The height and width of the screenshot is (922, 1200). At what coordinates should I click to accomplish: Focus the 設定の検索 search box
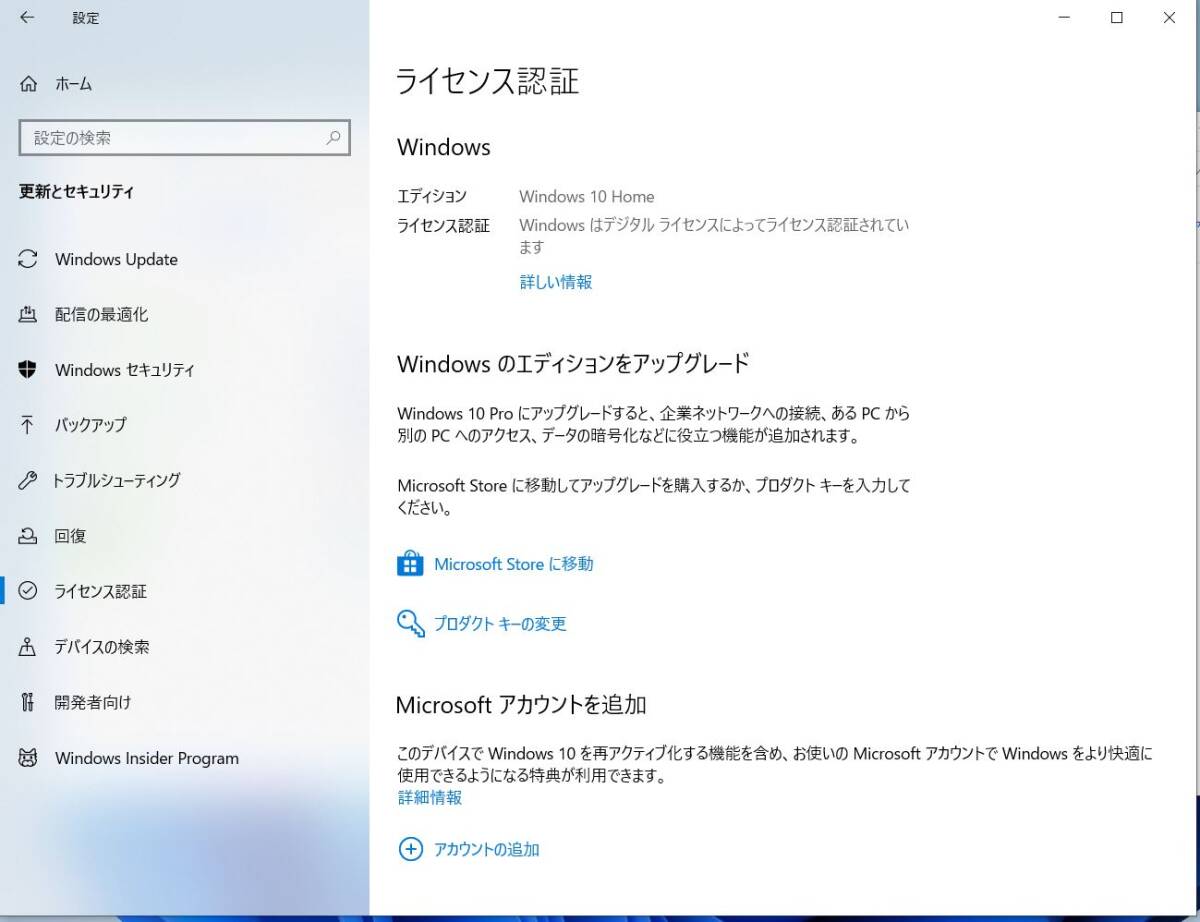click(185, 138)
